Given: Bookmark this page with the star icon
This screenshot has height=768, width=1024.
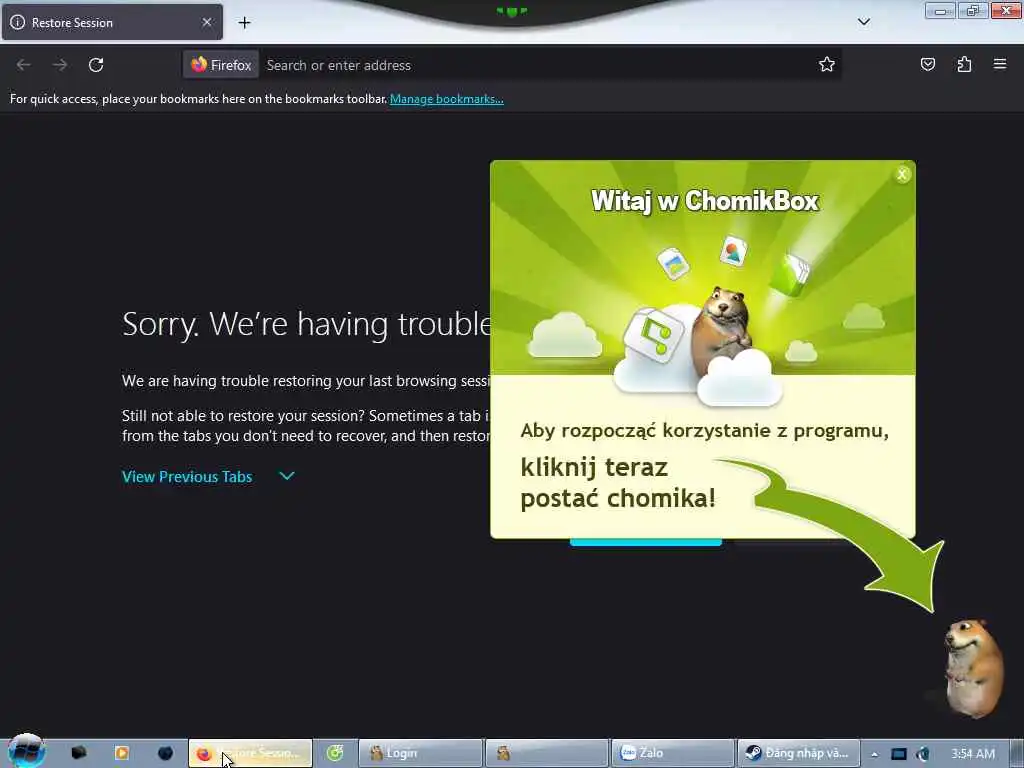Looking at the screenshot, I should coord(827,65).
